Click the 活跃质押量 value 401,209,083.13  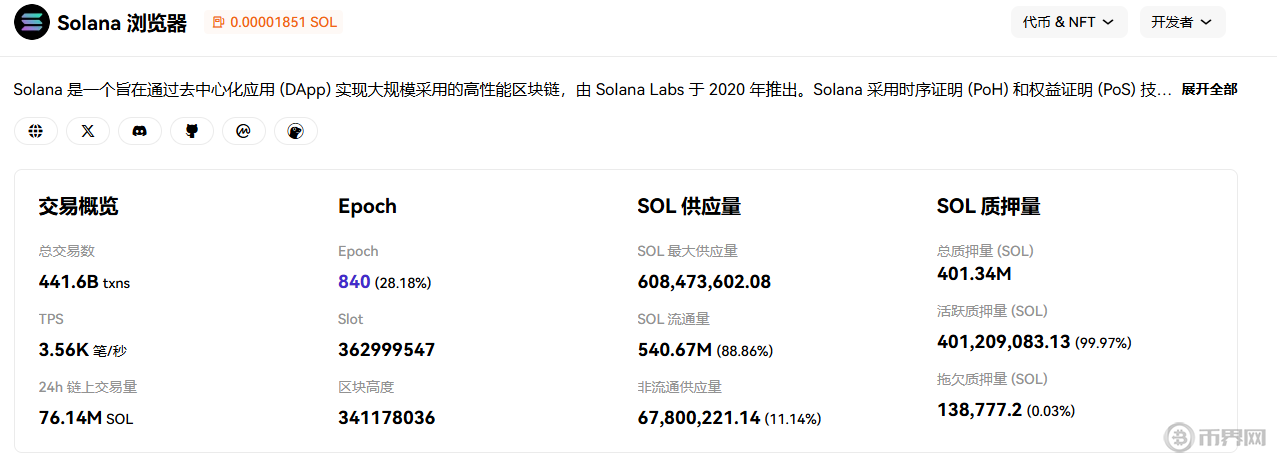(1003, 342)
